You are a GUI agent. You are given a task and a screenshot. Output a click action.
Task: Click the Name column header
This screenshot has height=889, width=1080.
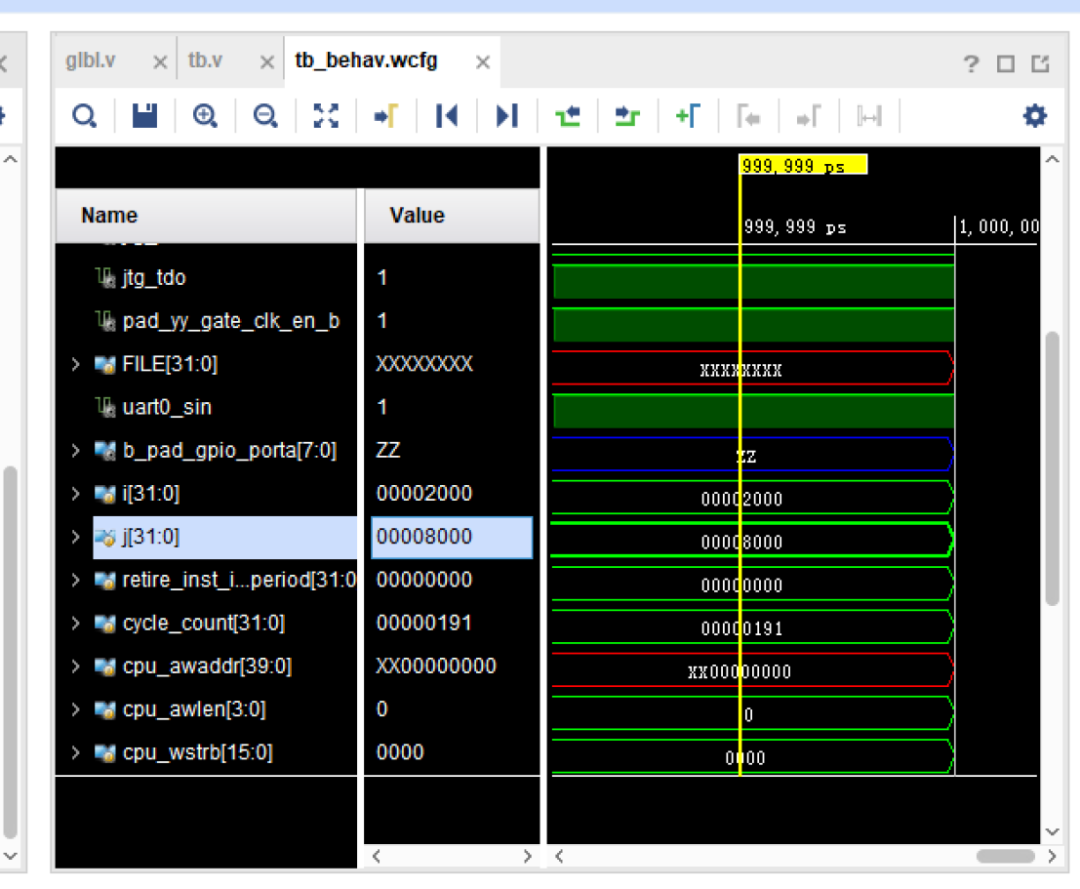tap(206, 216)
